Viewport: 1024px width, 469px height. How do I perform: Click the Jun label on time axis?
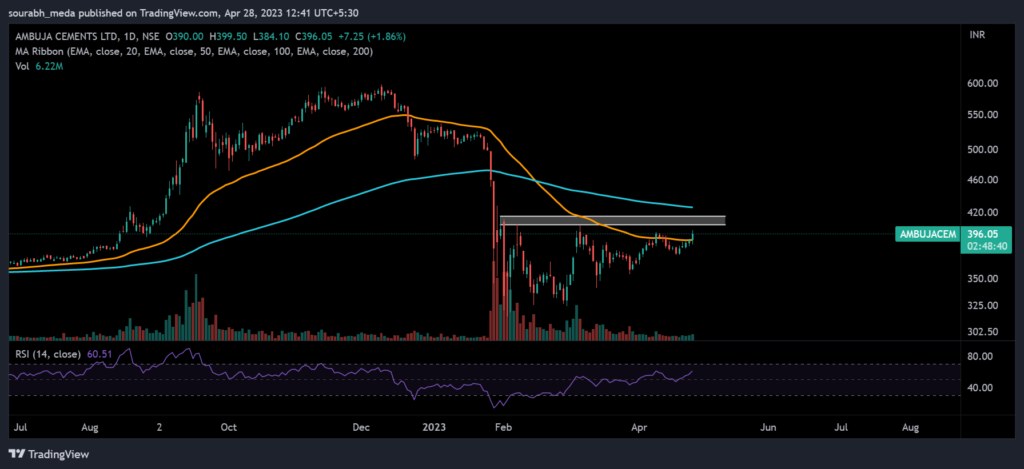click(x=769, y=428)
